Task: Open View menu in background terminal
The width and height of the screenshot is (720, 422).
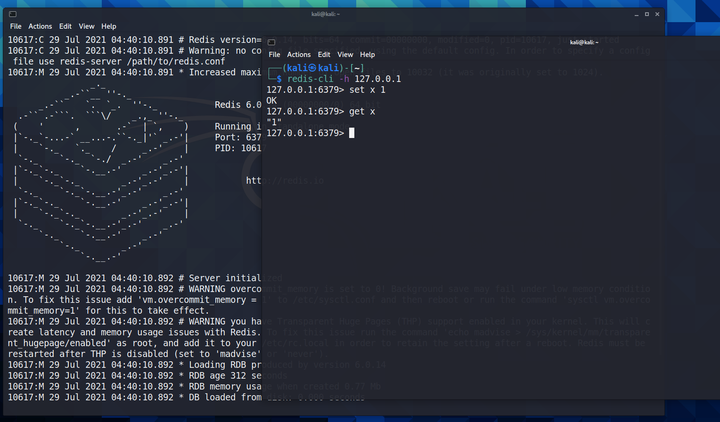Action: tap(86, 27)
